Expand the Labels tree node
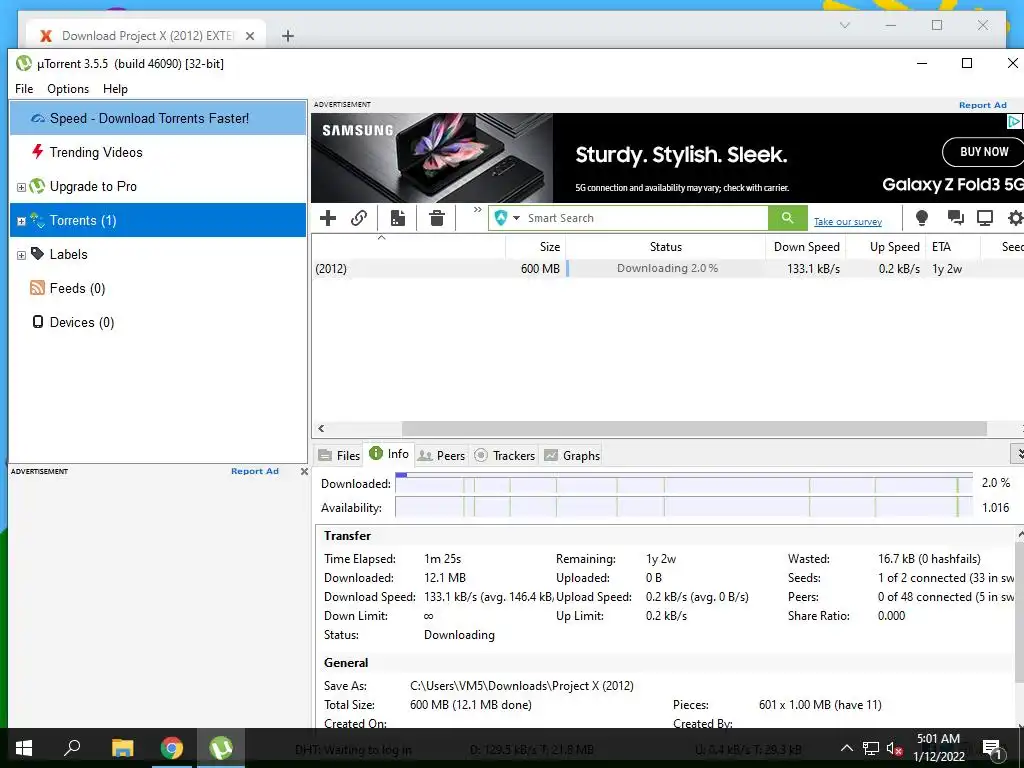Screen dimensions: 1024x768 tap(21, 255)
